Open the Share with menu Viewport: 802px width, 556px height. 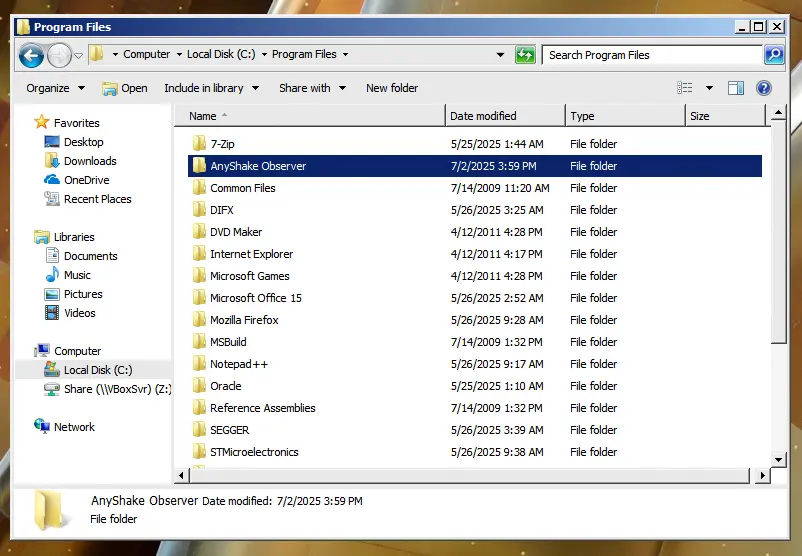[312, 88]
